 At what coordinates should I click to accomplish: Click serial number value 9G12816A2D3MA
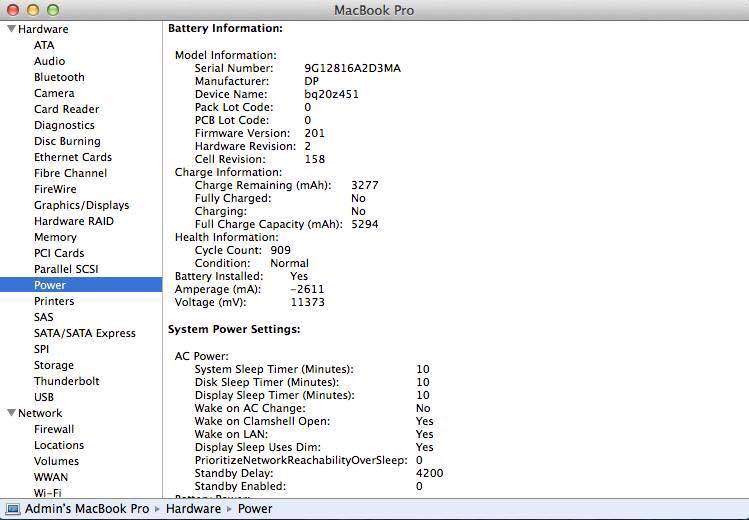click(x=353, y=68)
